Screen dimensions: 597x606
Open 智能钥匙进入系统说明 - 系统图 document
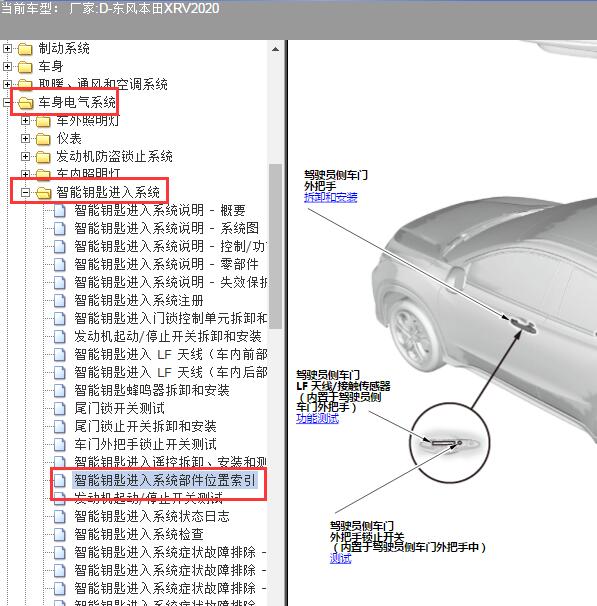167,228
